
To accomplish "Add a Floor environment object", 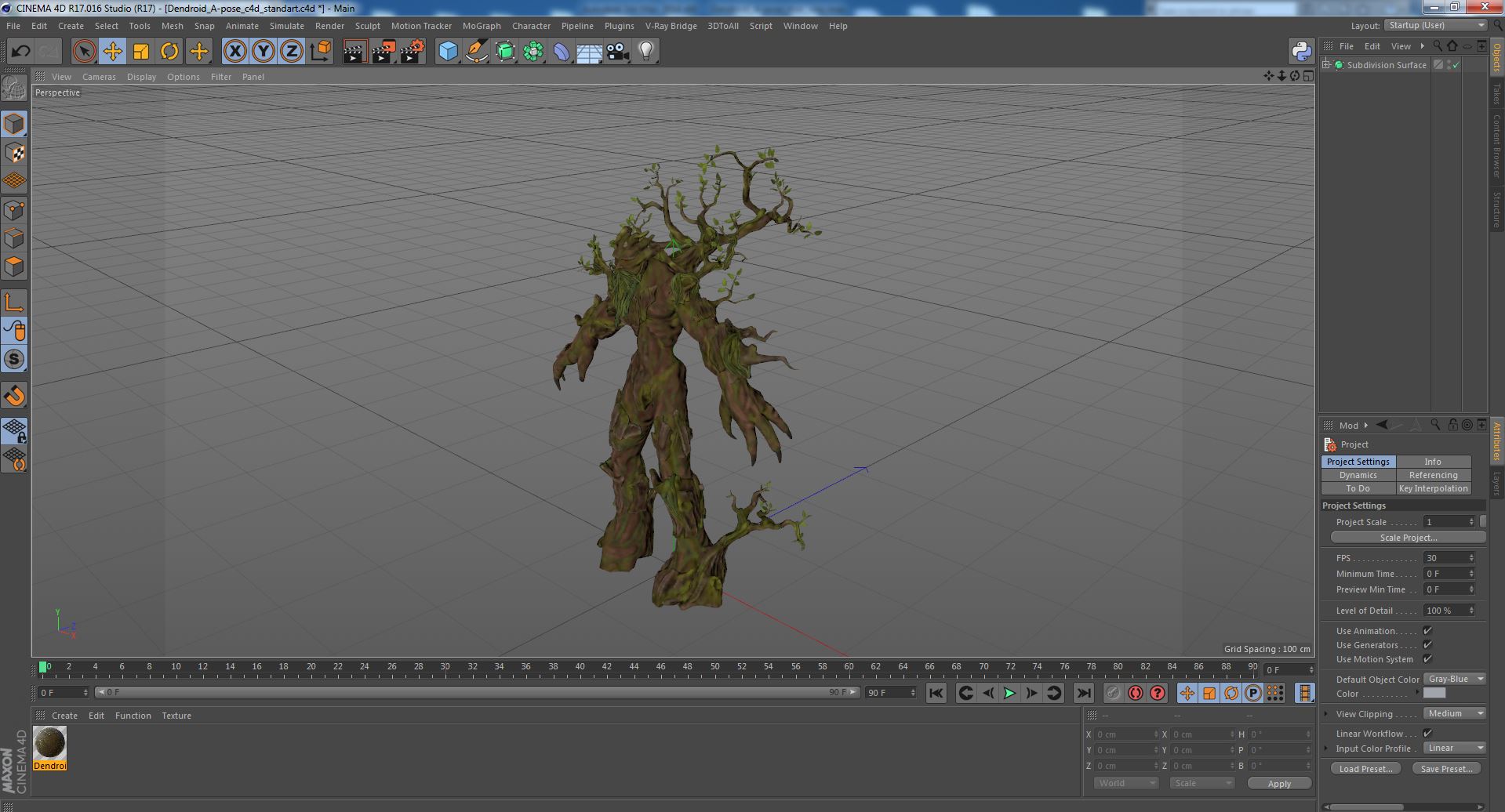I will coord(589,52).
